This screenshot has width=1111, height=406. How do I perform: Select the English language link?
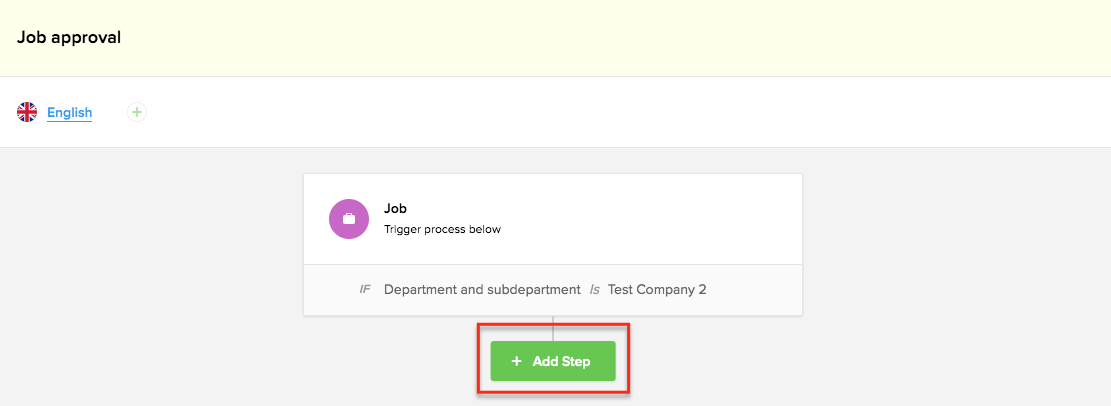pyautogui.click(x=69, y=113)
